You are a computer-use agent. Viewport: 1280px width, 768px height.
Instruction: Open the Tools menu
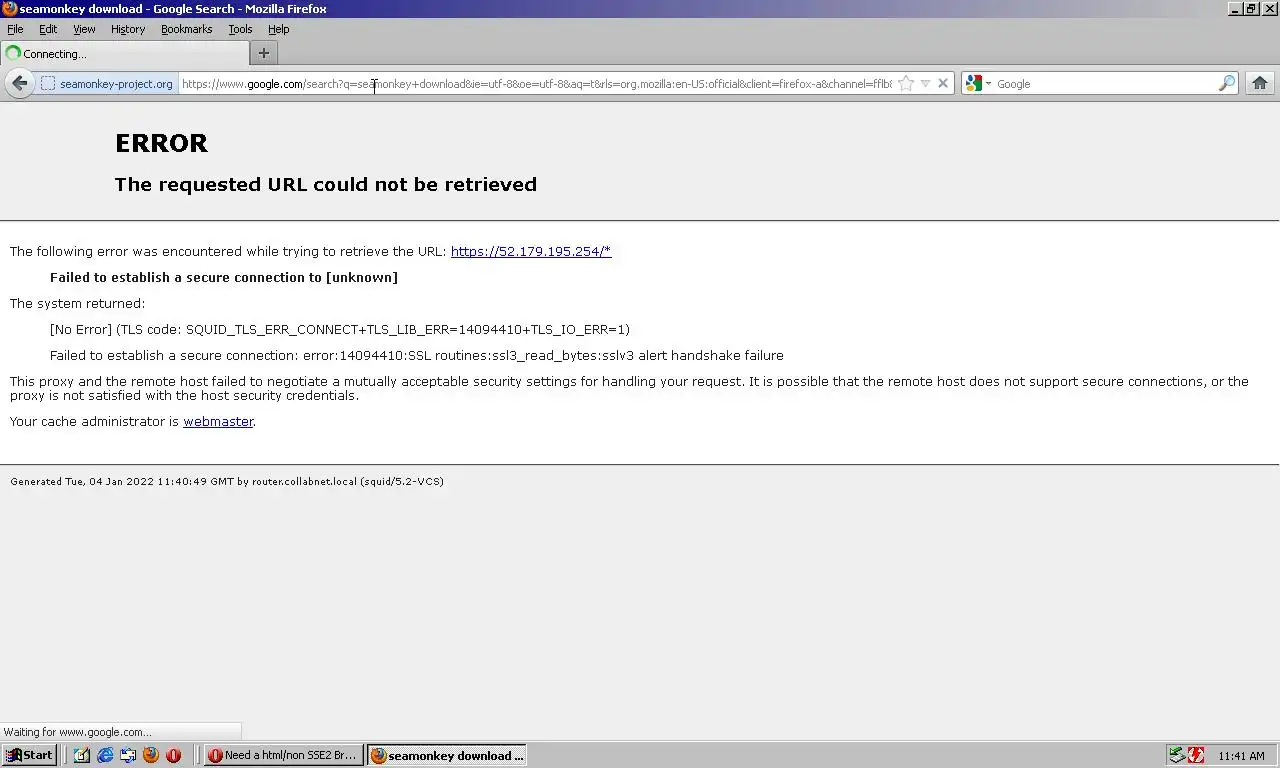pyautogui.click(x=240, y=29)
